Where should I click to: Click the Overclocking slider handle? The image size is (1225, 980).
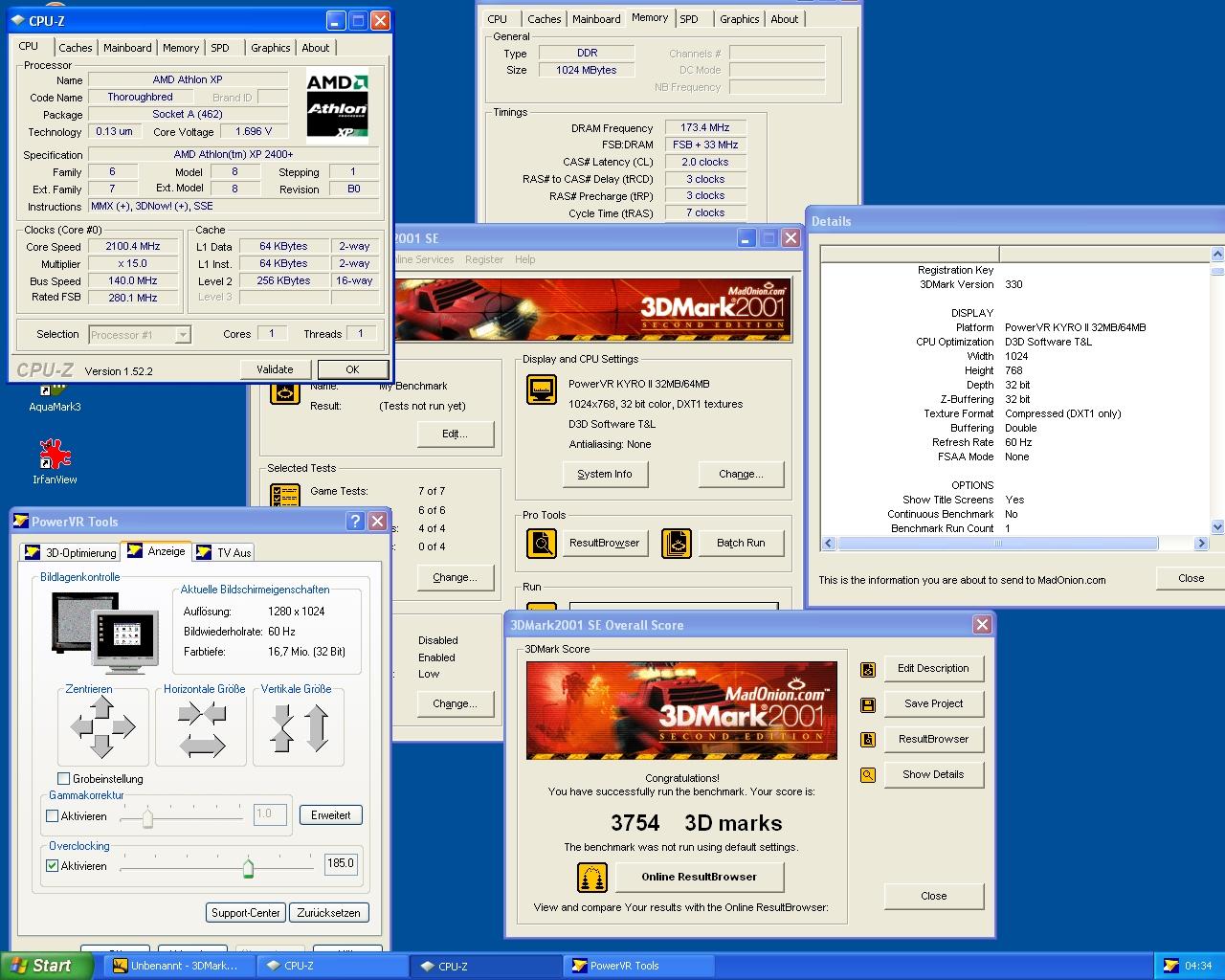coord(249,868)
